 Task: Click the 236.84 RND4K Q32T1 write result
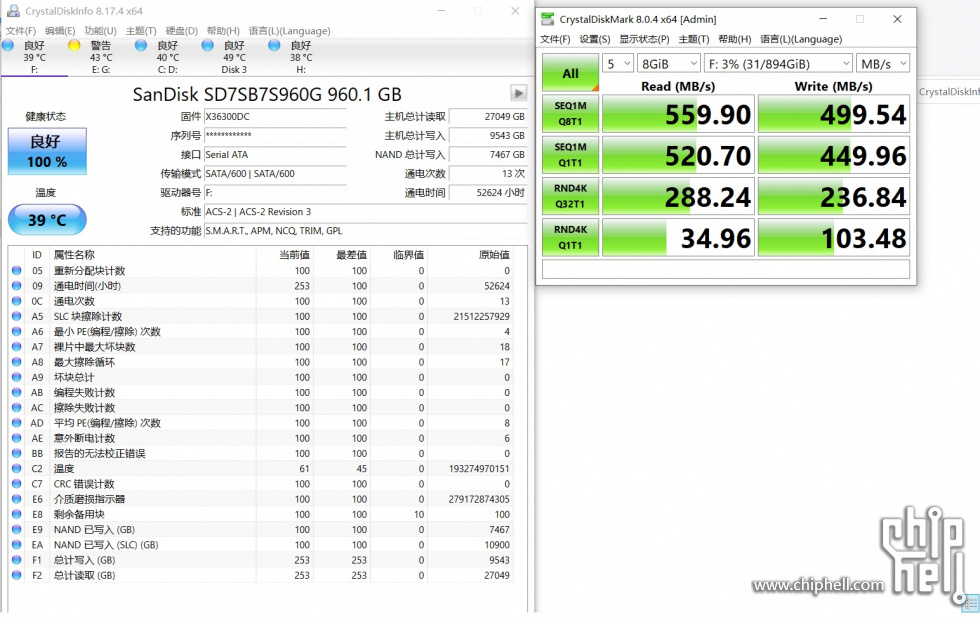pos(834,196)
